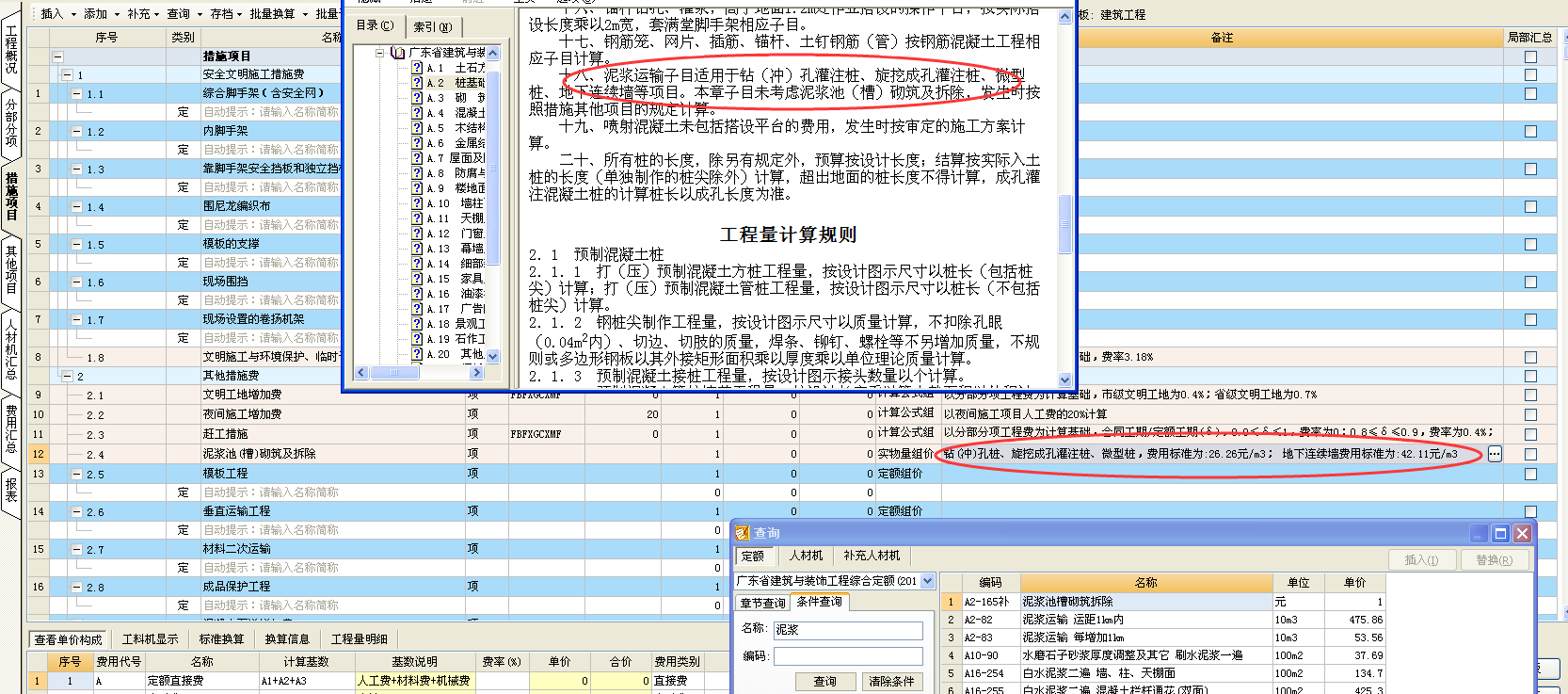Collapse the 2.5 模板工程 row
This screenshot has height=694, width=1568.
(77, 475)
